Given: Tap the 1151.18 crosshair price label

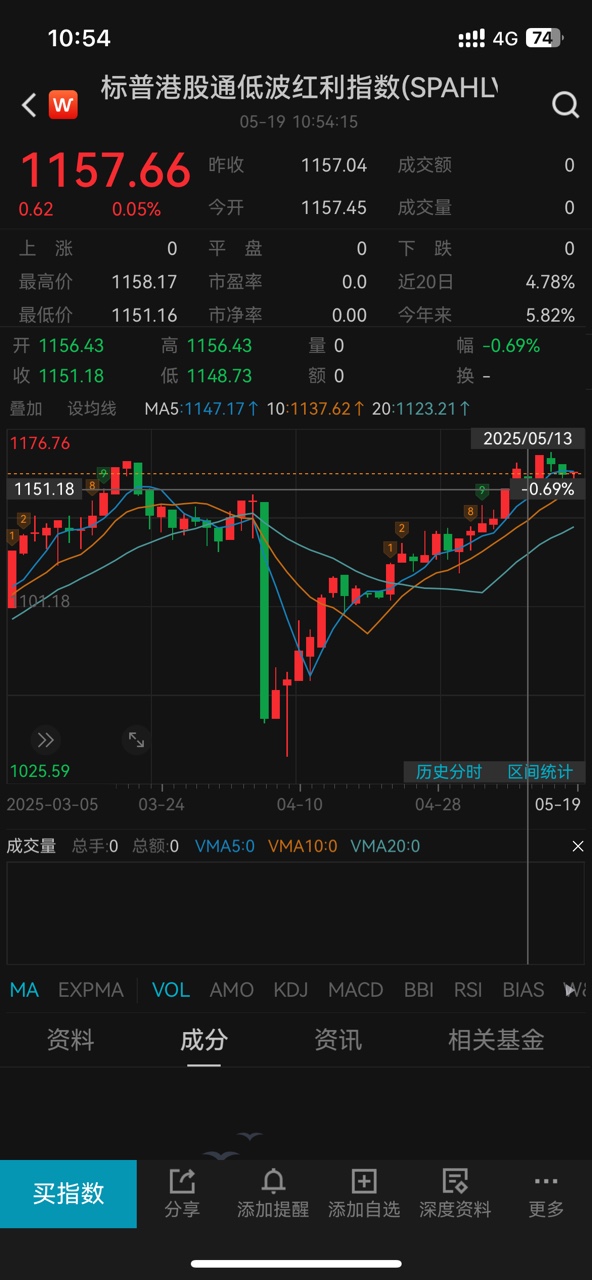Looking at the screenshot, I should (43, 489).
